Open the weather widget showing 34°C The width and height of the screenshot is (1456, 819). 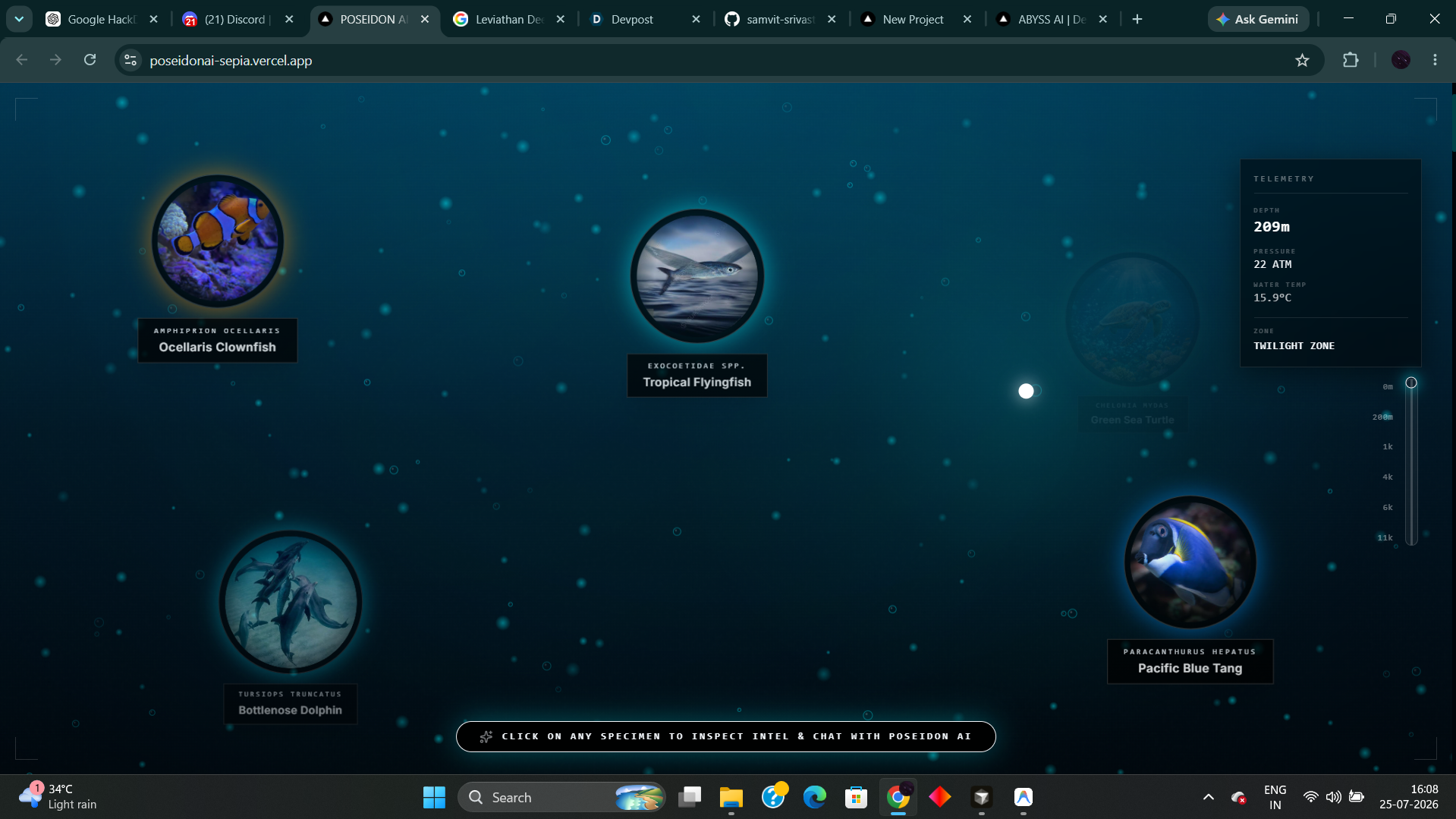[59, 797]
